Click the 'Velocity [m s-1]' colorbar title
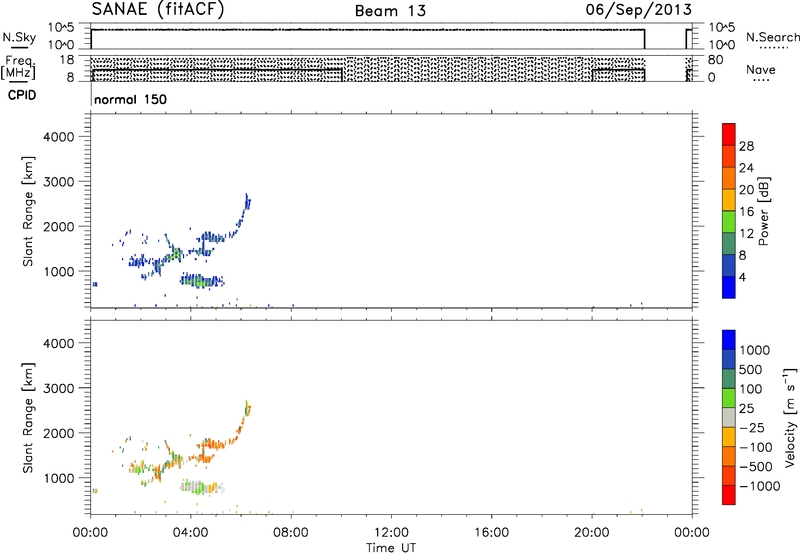The width and height of the screenshot is (800, 554). click(790, 417)
